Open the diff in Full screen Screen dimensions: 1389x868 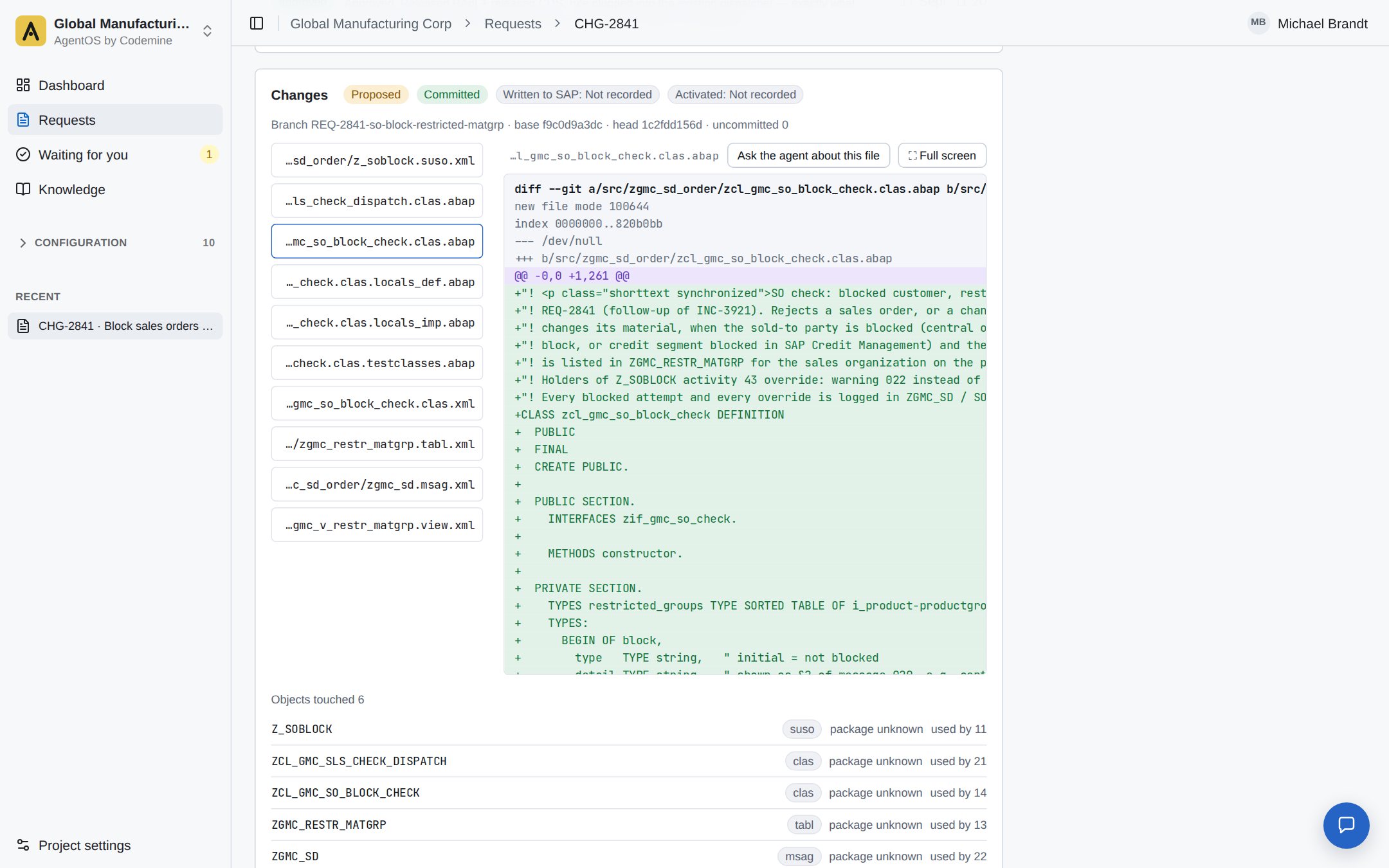pyautogui.click(x=942, y=156)
